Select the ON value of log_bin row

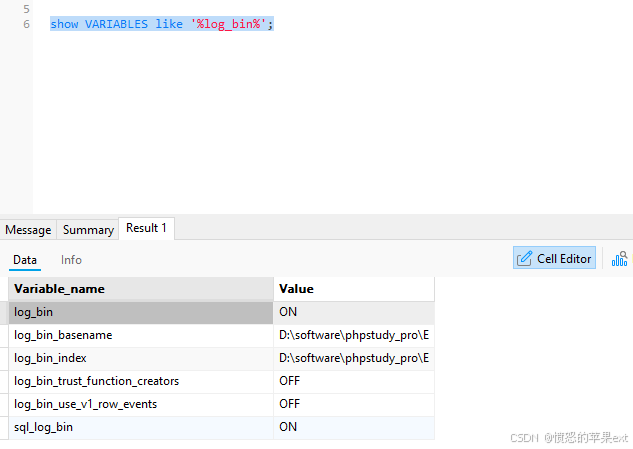(354, 313)
